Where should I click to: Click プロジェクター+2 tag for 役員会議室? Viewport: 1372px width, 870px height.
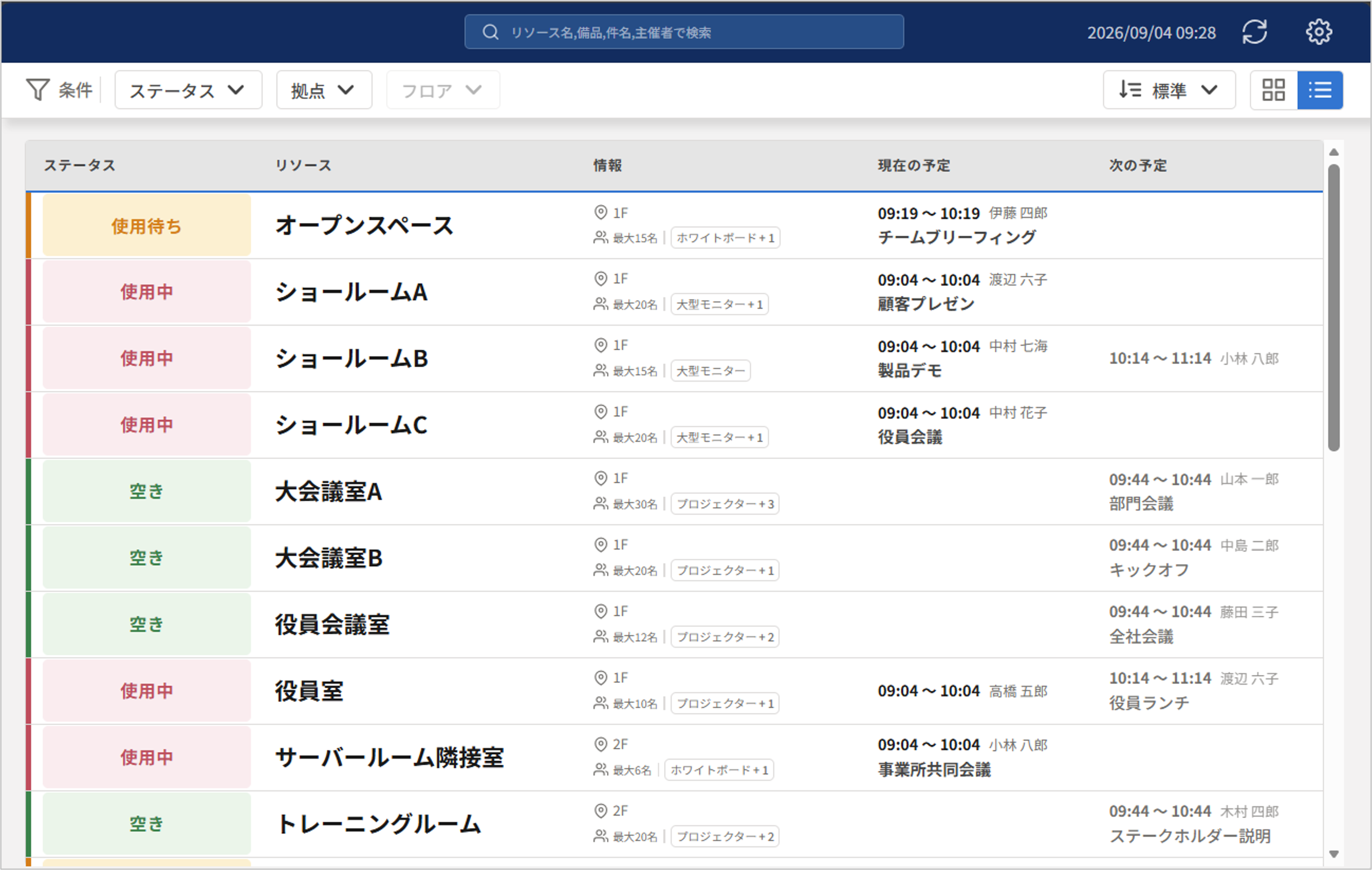click(725, 636)
